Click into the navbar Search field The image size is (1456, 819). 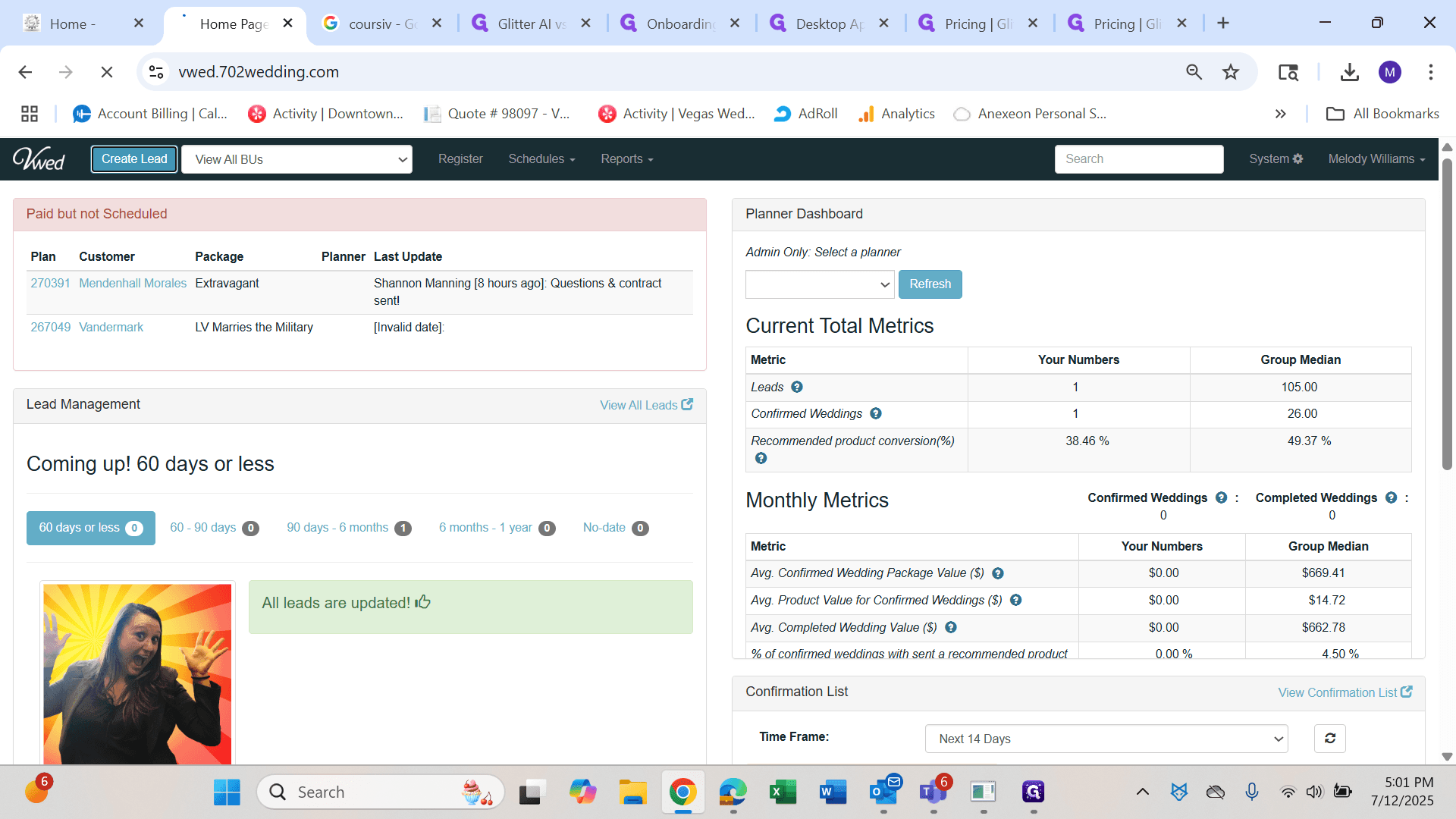click(x=1139, y=158)
